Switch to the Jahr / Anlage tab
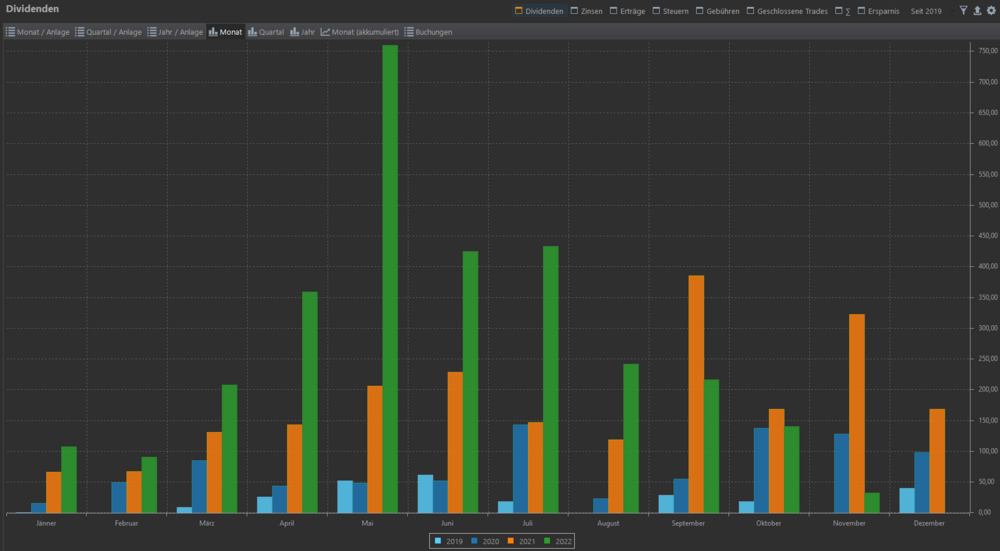This screenshot has height=551, width=1000. (x=179, y=32)
